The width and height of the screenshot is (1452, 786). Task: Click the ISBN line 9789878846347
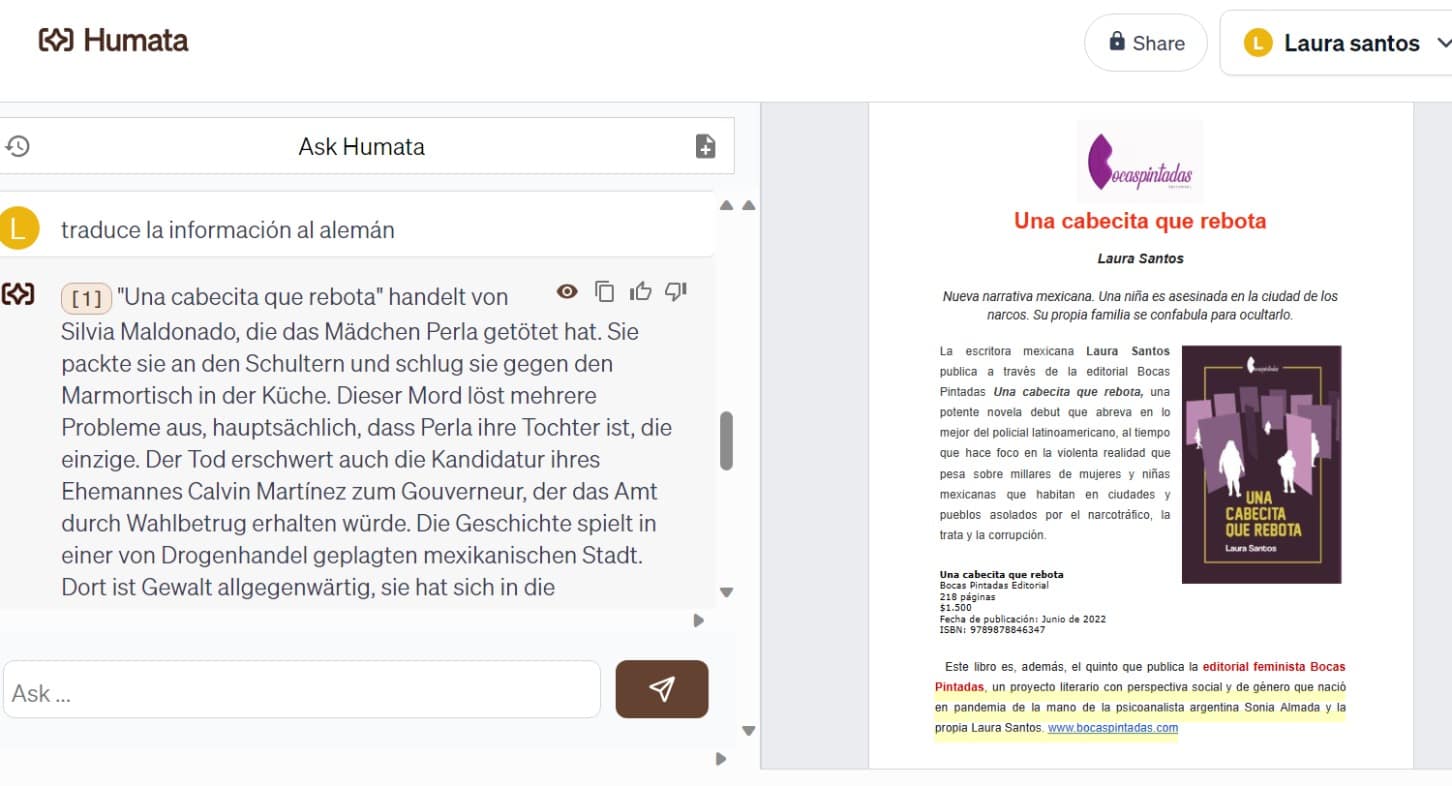point(992,630)
